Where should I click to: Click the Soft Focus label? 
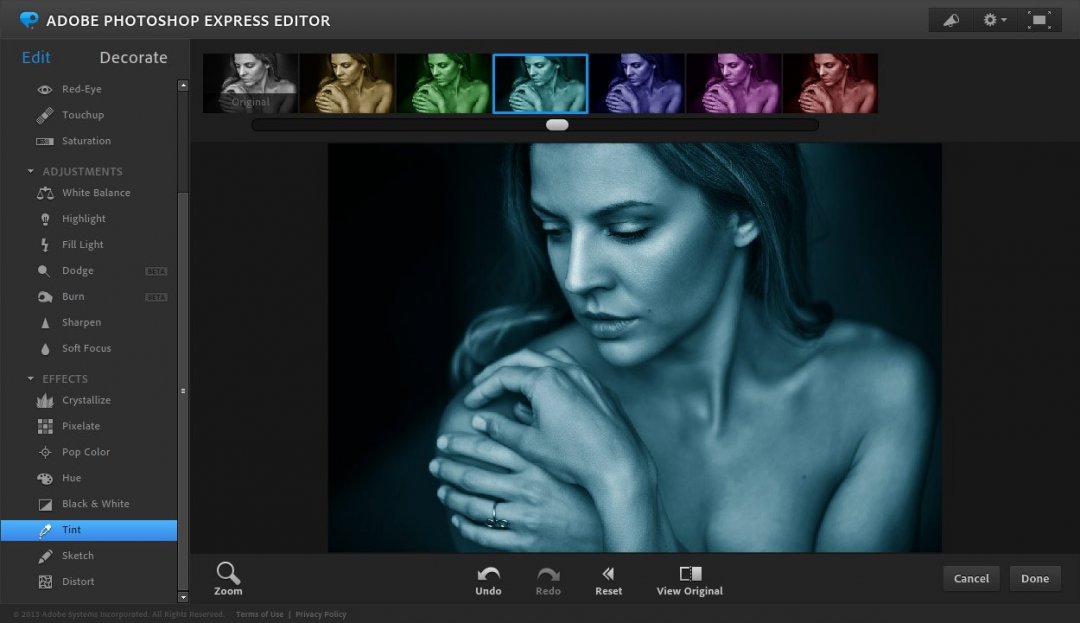pos(86,348)
